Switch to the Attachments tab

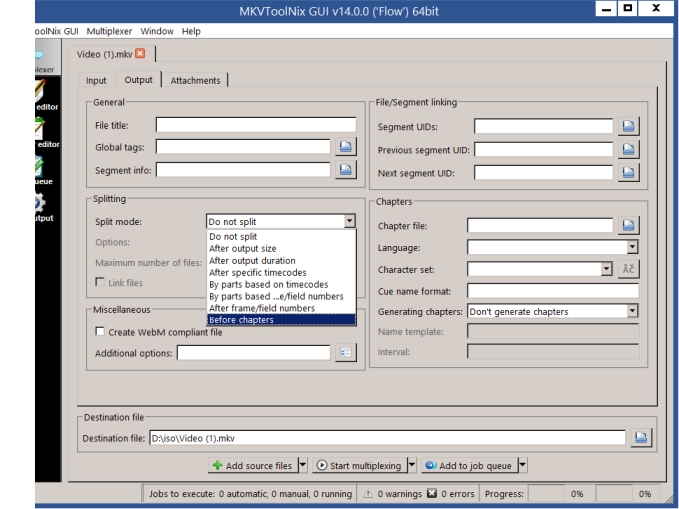(x=195, y=81)
